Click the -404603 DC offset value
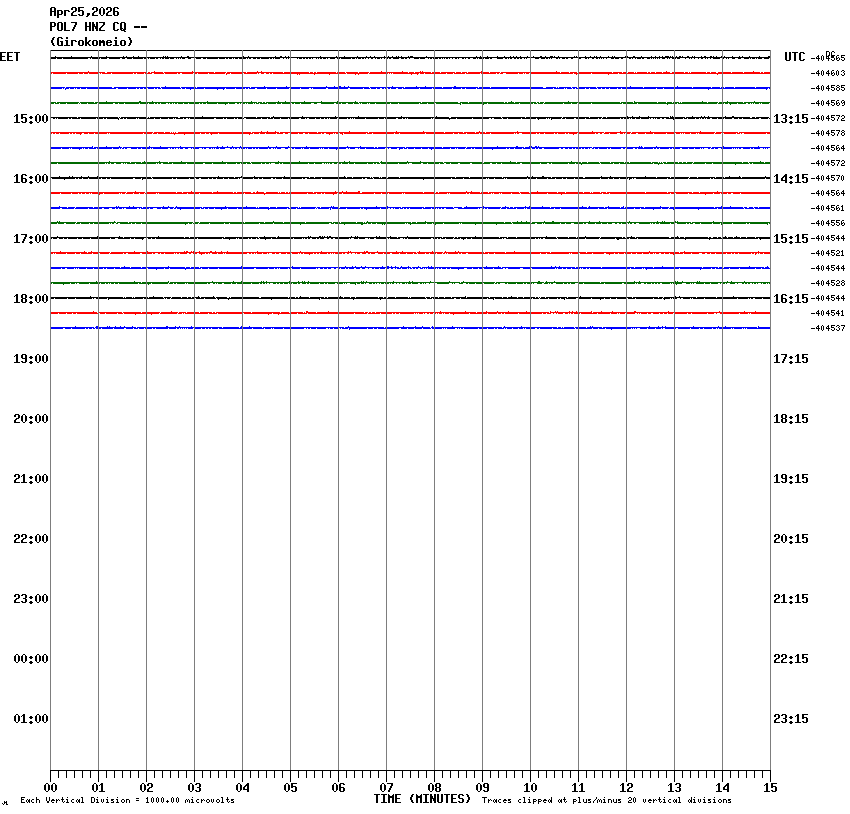850x814 pixels. pyautogui.click(x=828, y=73)
